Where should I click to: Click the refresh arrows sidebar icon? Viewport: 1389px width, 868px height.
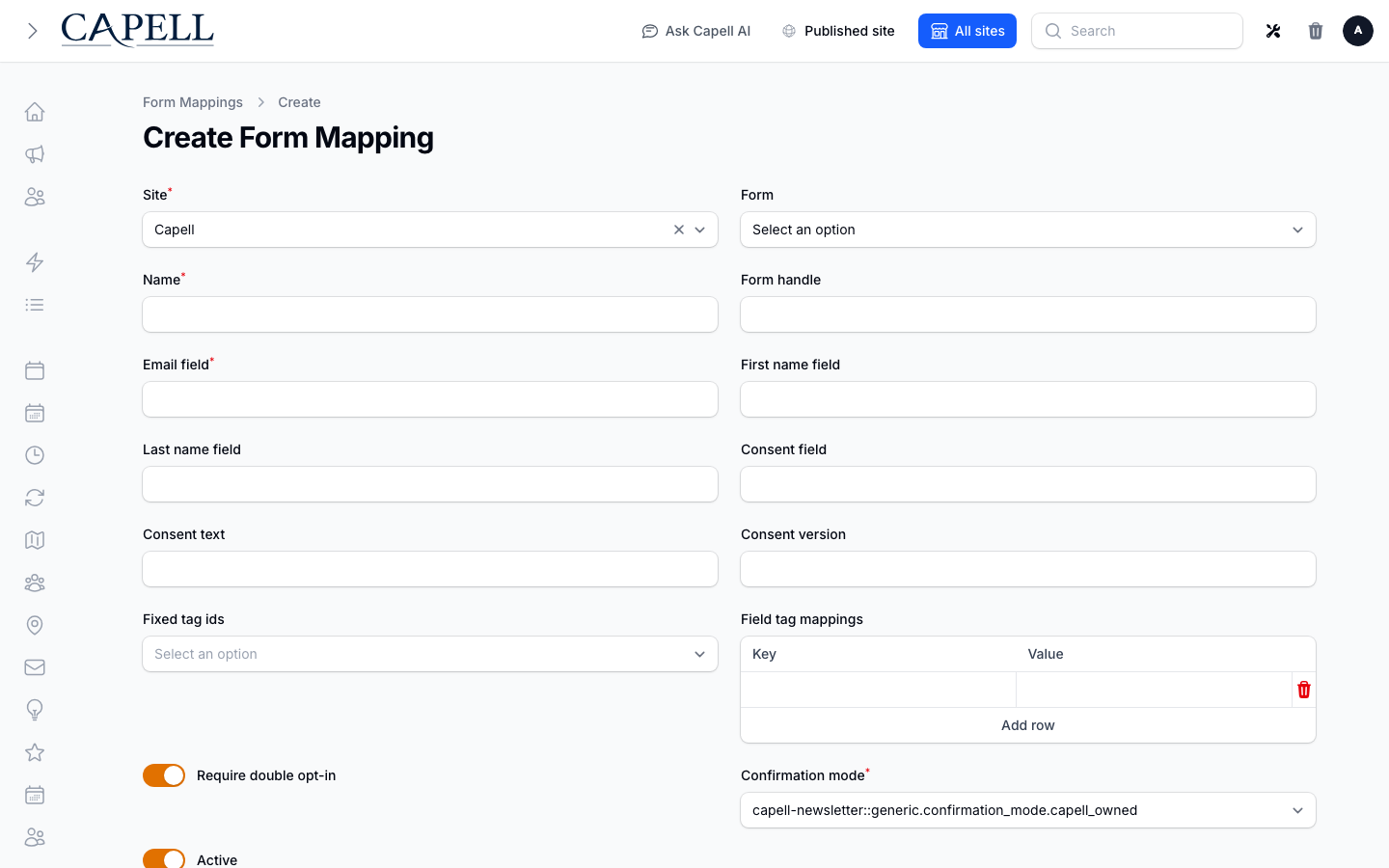[35, 498]
